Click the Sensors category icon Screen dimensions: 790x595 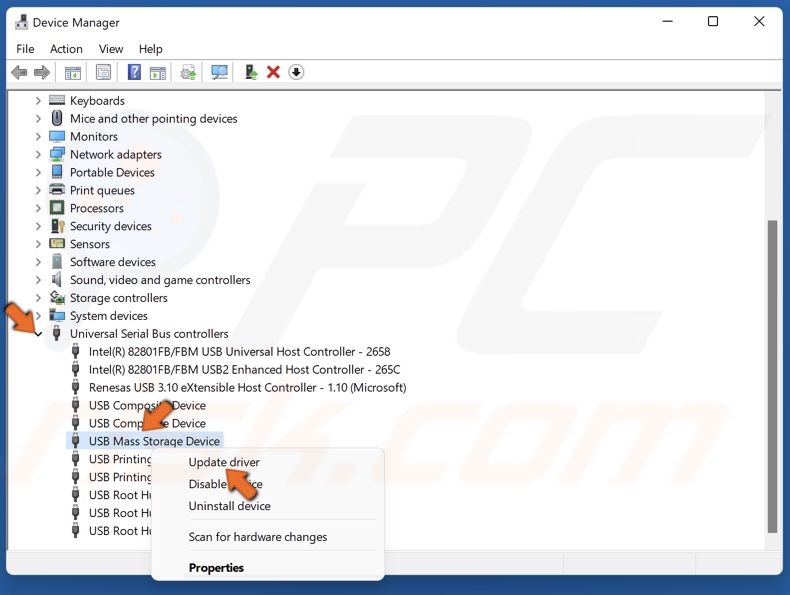57,244
